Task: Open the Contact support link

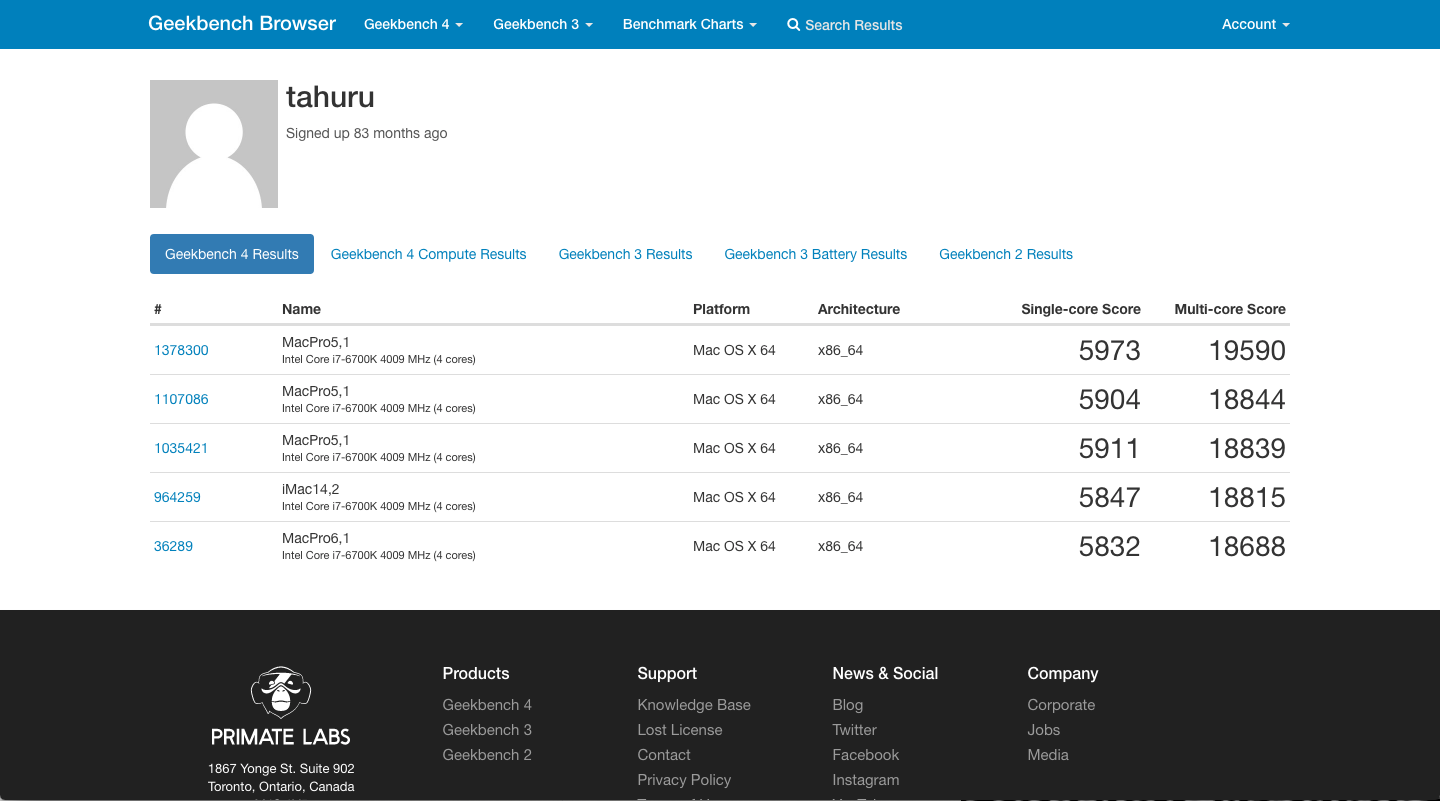Action: pyautogui.click(x=664, y=755)
